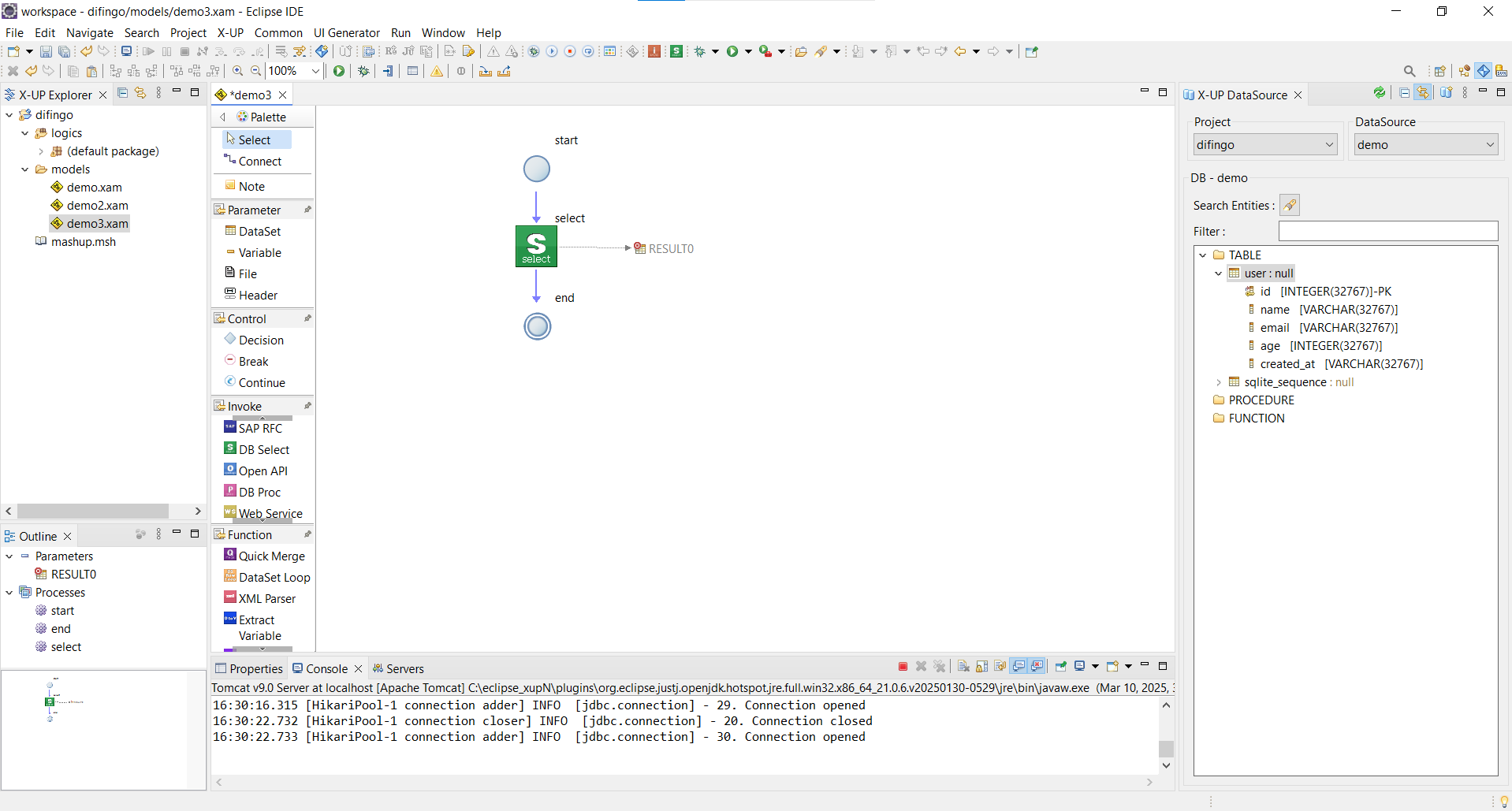Open the Project dropdown showing difingo
The image size is (1512, 811).
coord(1264,145)
